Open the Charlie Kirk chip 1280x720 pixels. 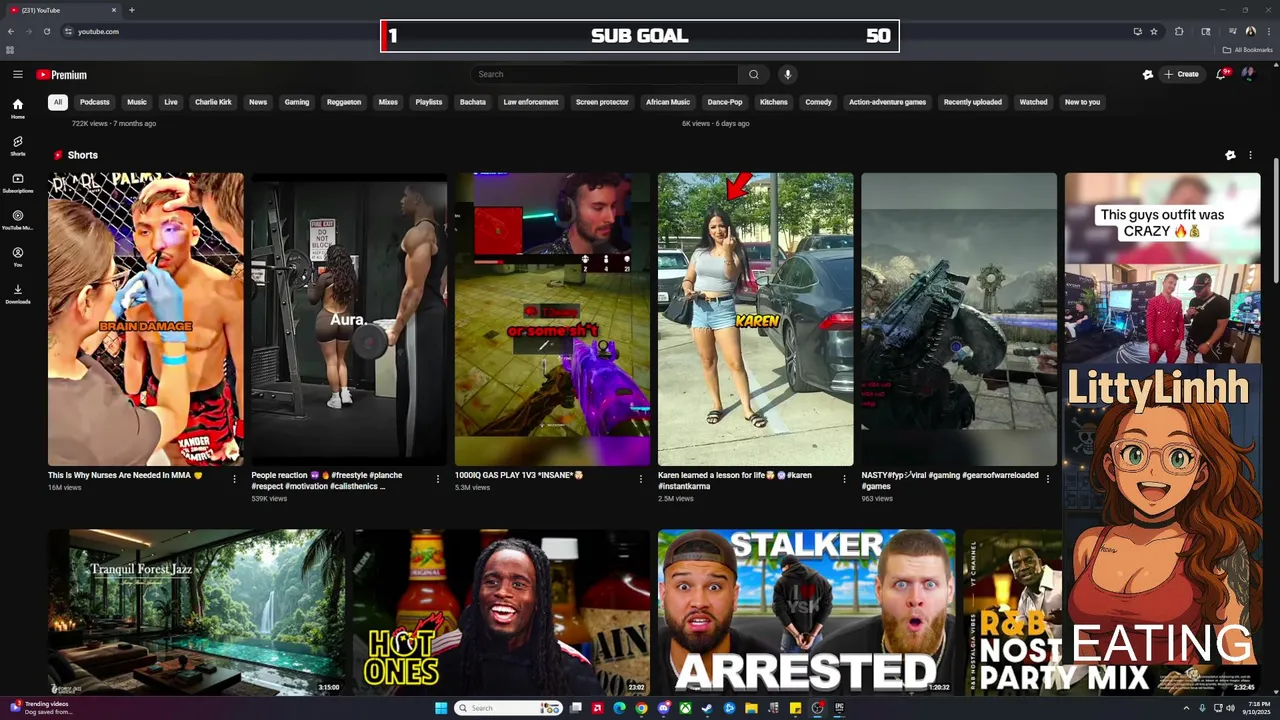pyautogui.click(x=213, y=102)
